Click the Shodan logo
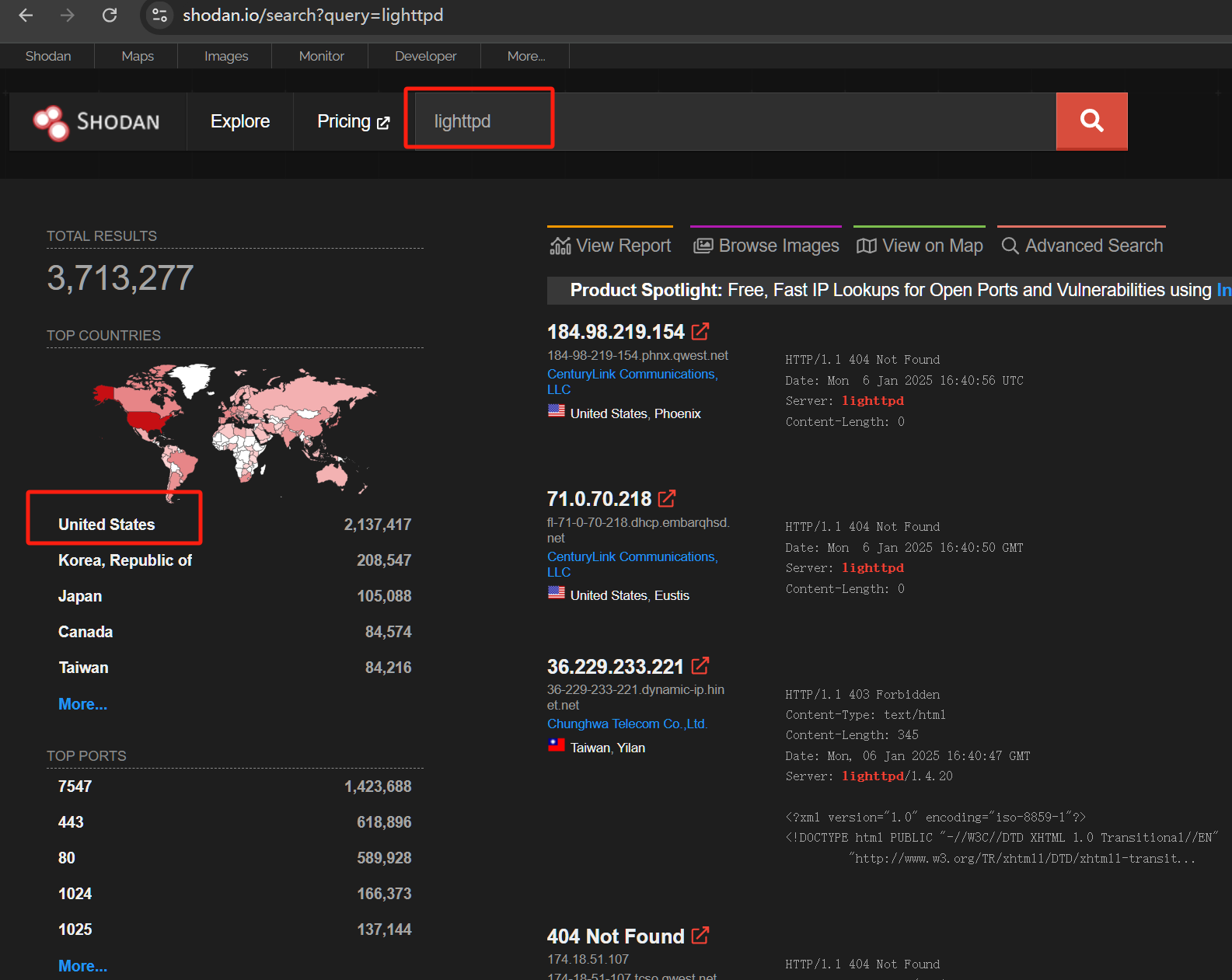 [96, 122]
